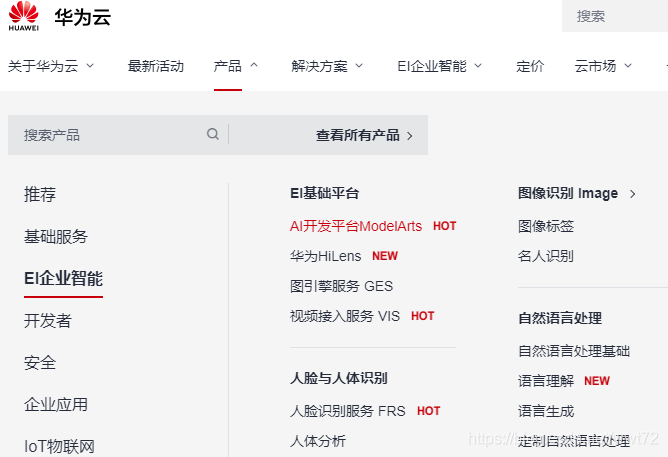This screenshot has height=457, width=668.
Task: Click the magnifier icon in product search
Action: click(x=213, y=134)
